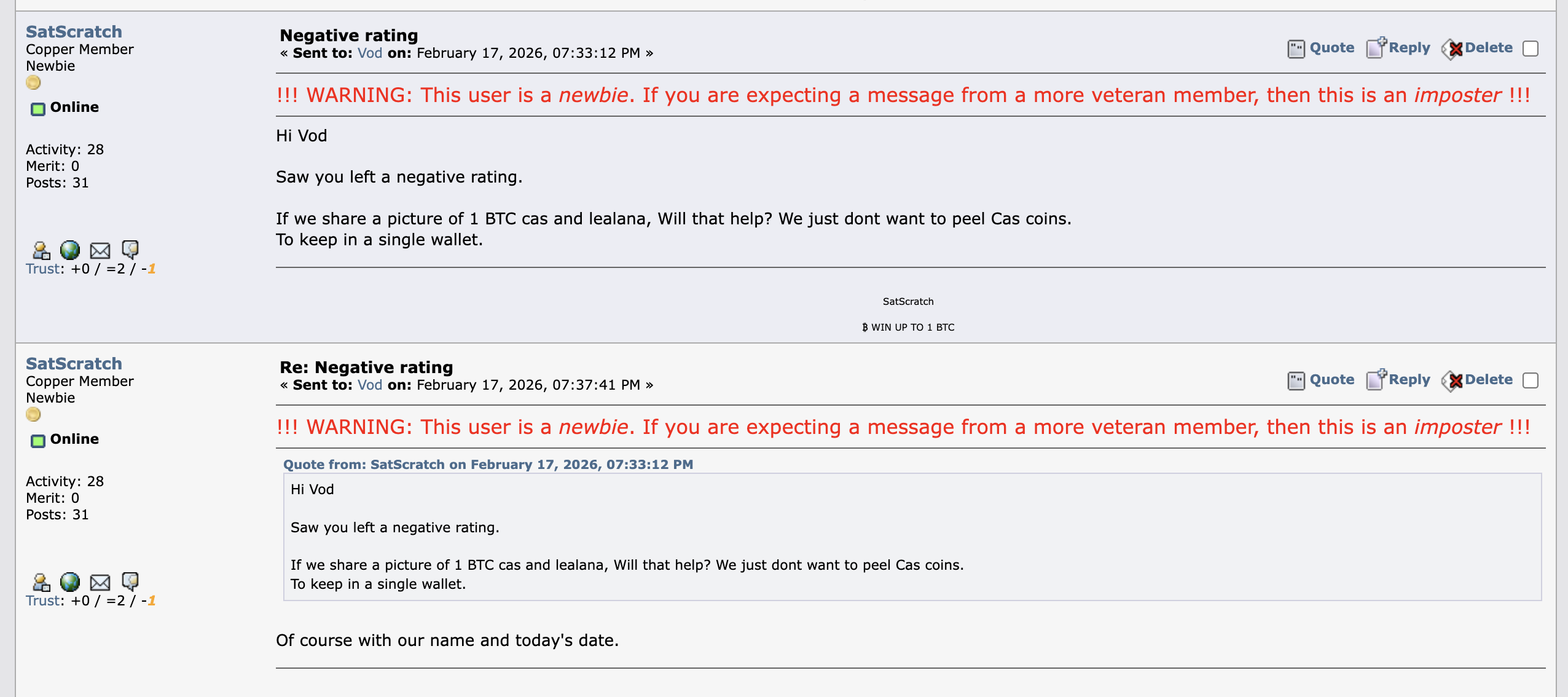This screenshot has width=1568, height=697.
Task: Open the Vod recipient link in the first message
Action: (x=370, y=53)
